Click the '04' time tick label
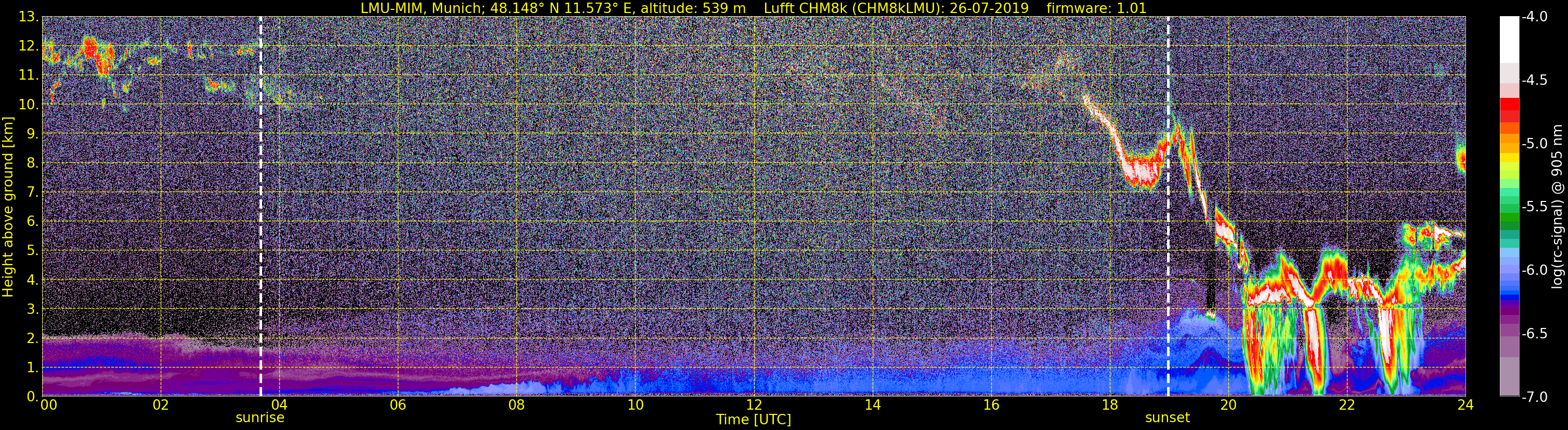 pos(279,406)
